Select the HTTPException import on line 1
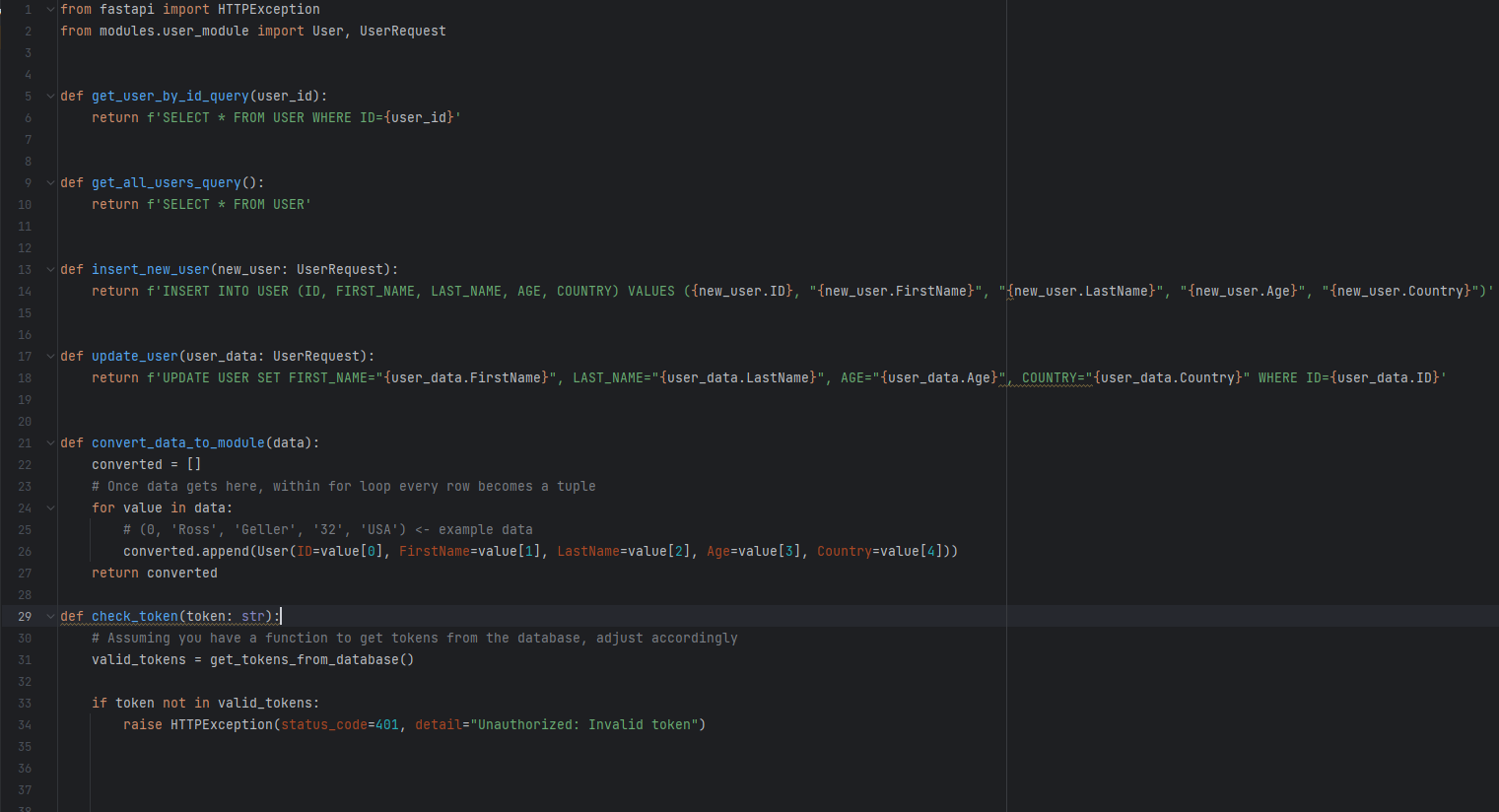Screen dimensions: 1499x812 pyautogui.click(x=269, y=9)
